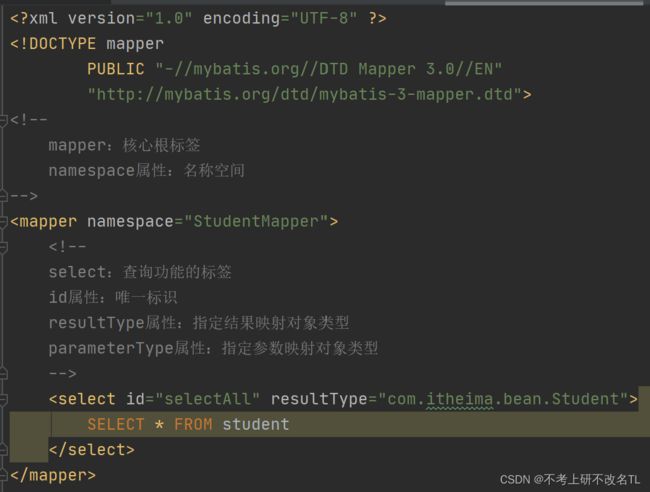Click the resultType attribute name on select tag
This screenshot has height=492, width=650.
(x=319, y=399)
